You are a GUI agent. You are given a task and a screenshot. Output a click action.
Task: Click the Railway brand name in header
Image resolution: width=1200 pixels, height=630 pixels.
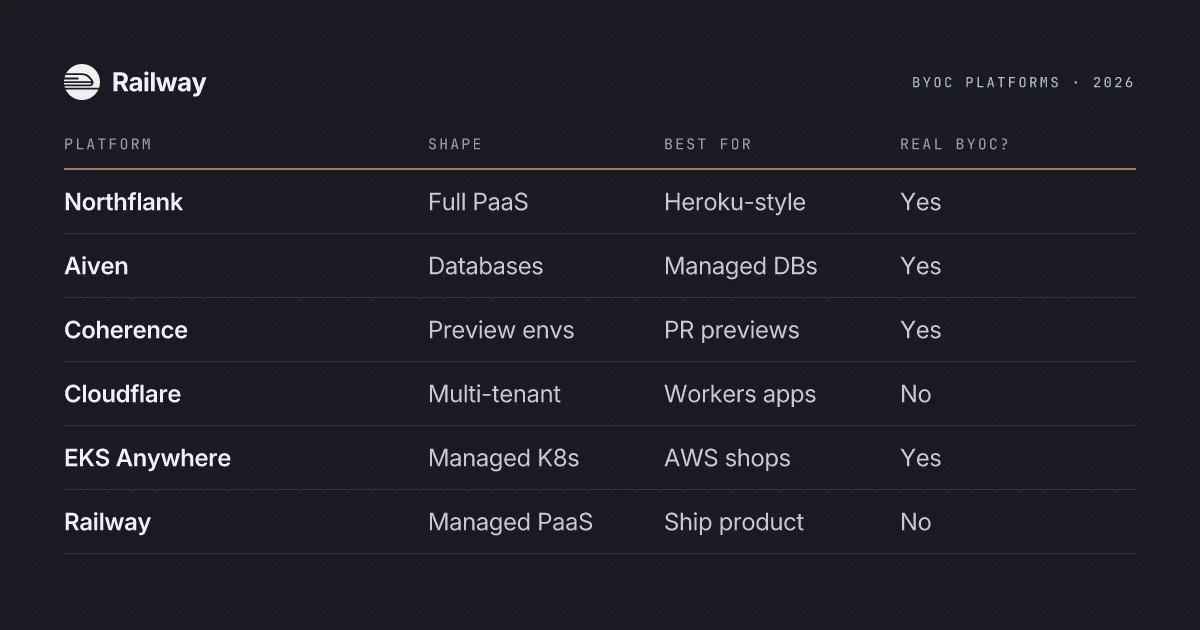(159, 83)
